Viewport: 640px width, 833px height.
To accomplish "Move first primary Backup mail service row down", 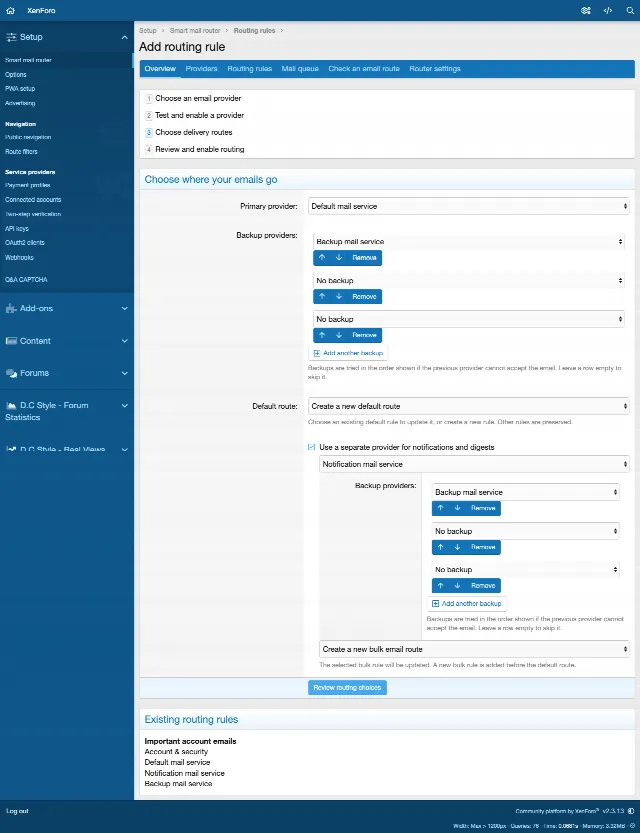I will pyautogui.click(x=339, y=258).
